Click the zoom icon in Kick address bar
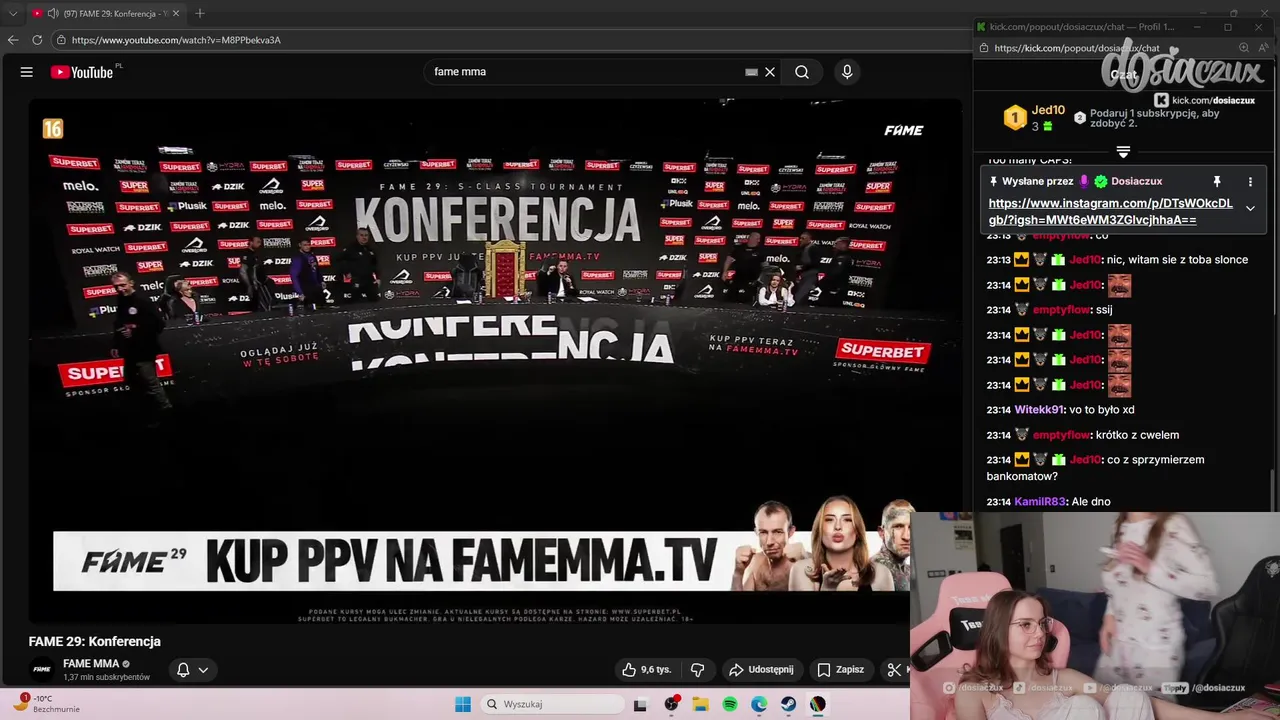Image resolution: width=1280 pixels, height=720 pixels. coord(1244,48)
